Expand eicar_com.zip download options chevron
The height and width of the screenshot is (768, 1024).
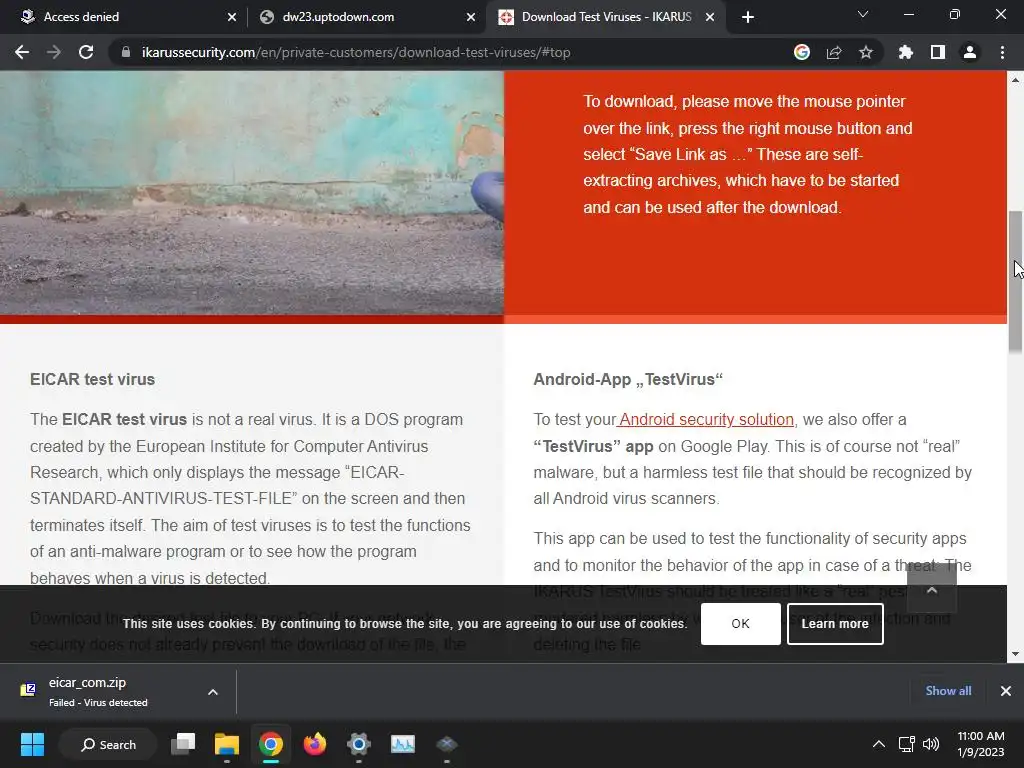point(213,692)
